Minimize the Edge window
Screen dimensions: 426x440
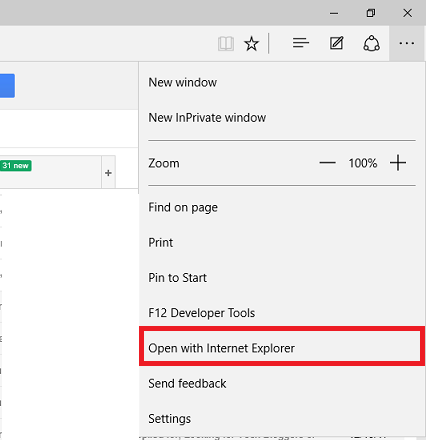pos(334,13)
